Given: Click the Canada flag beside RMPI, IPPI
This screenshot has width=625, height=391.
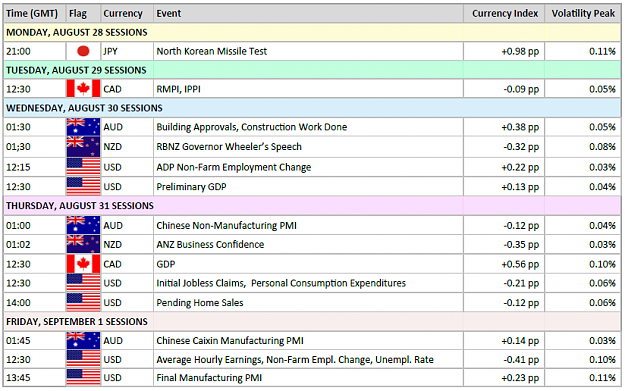Looking at the screenshot, I should click(83, 88).
